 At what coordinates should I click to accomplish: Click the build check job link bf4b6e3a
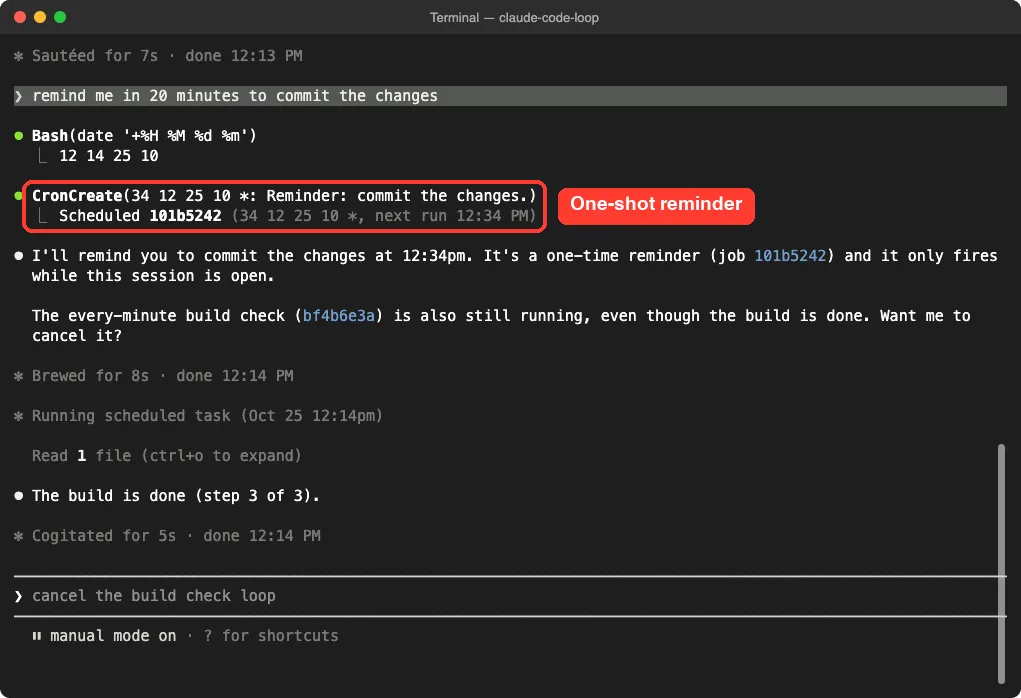(339, 316)
